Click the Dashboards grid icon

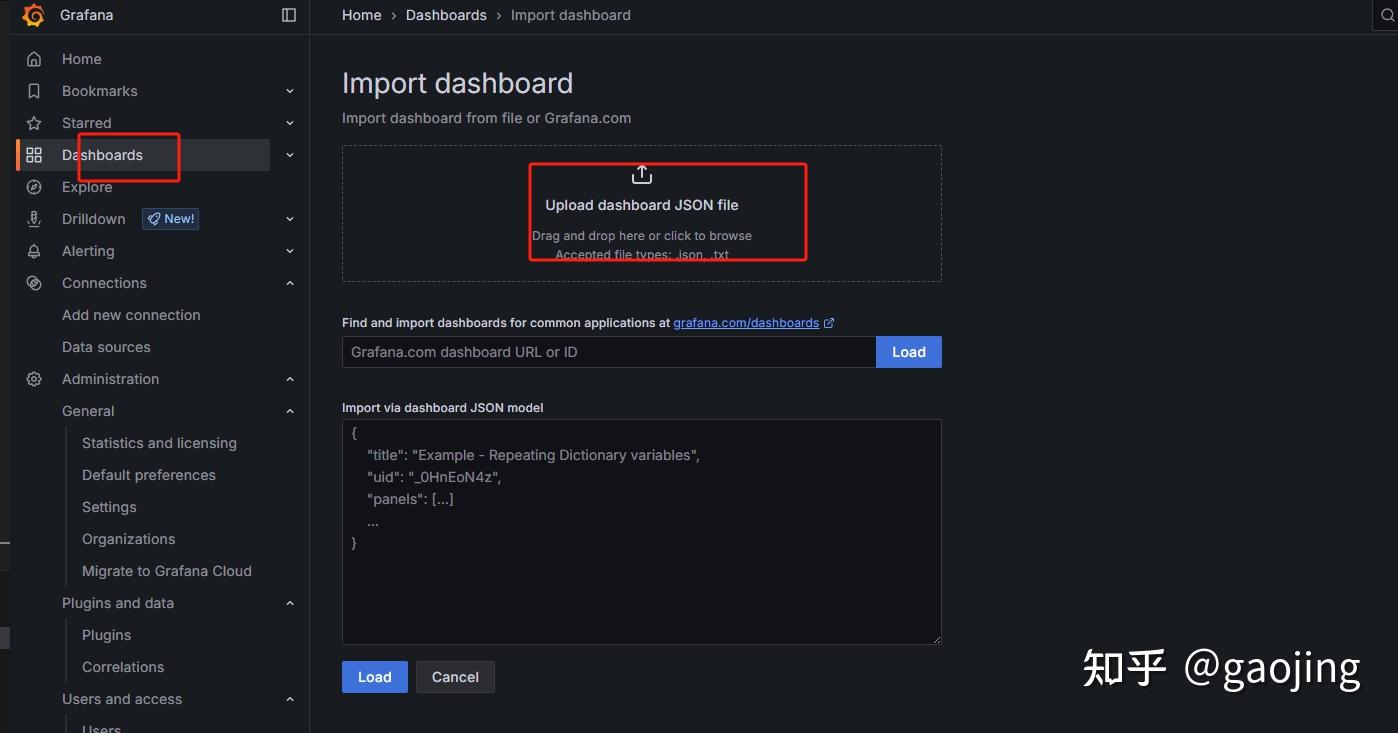coord(34,155)
